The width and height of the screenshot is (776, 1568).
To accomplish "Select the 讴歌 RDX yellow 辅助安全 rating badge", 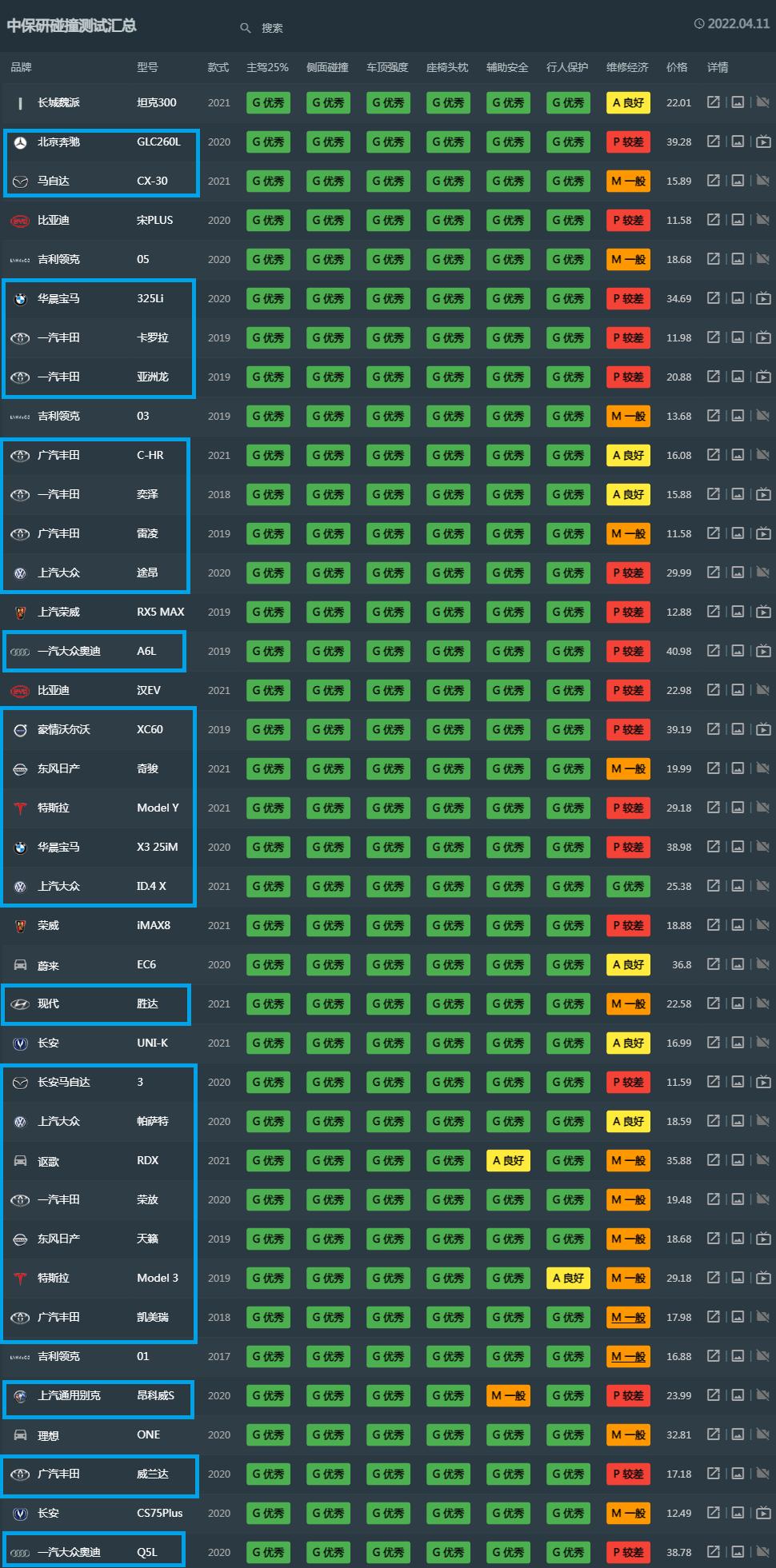I will 508,1160.
